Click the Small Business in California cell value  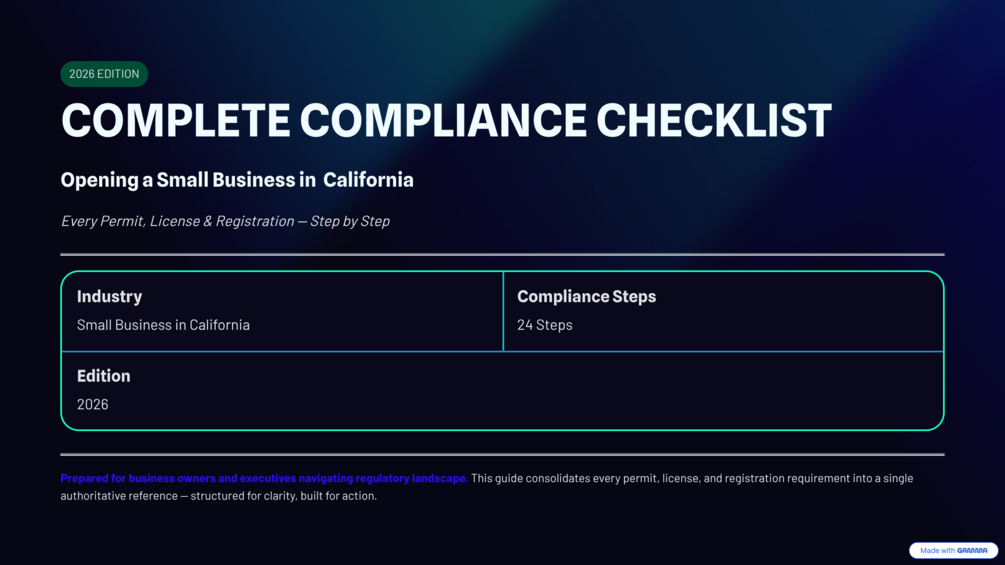[163, 325]
